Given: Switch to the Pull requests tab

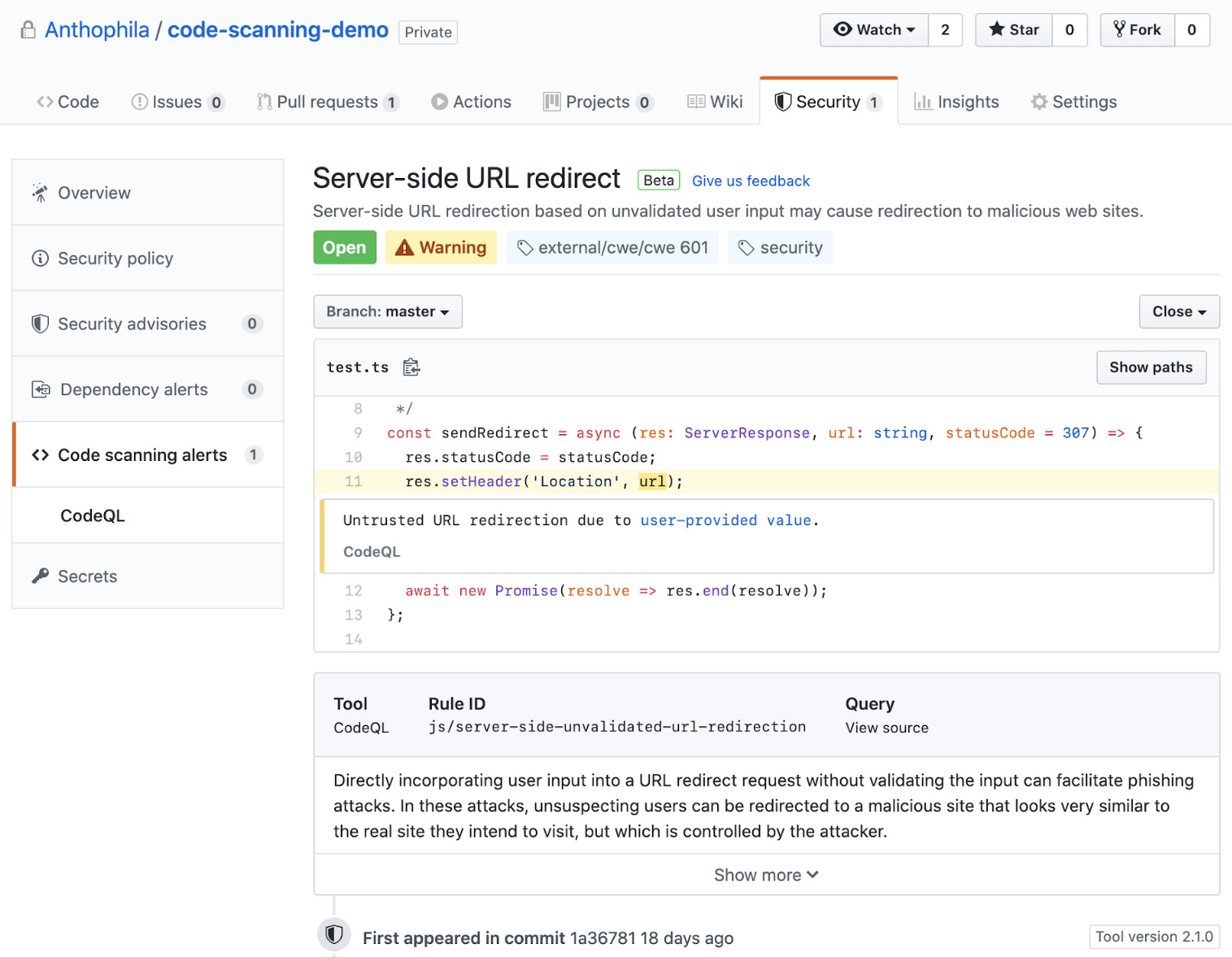Looking at the screenshot, I should pyautogui.click(x=327, y=102).
